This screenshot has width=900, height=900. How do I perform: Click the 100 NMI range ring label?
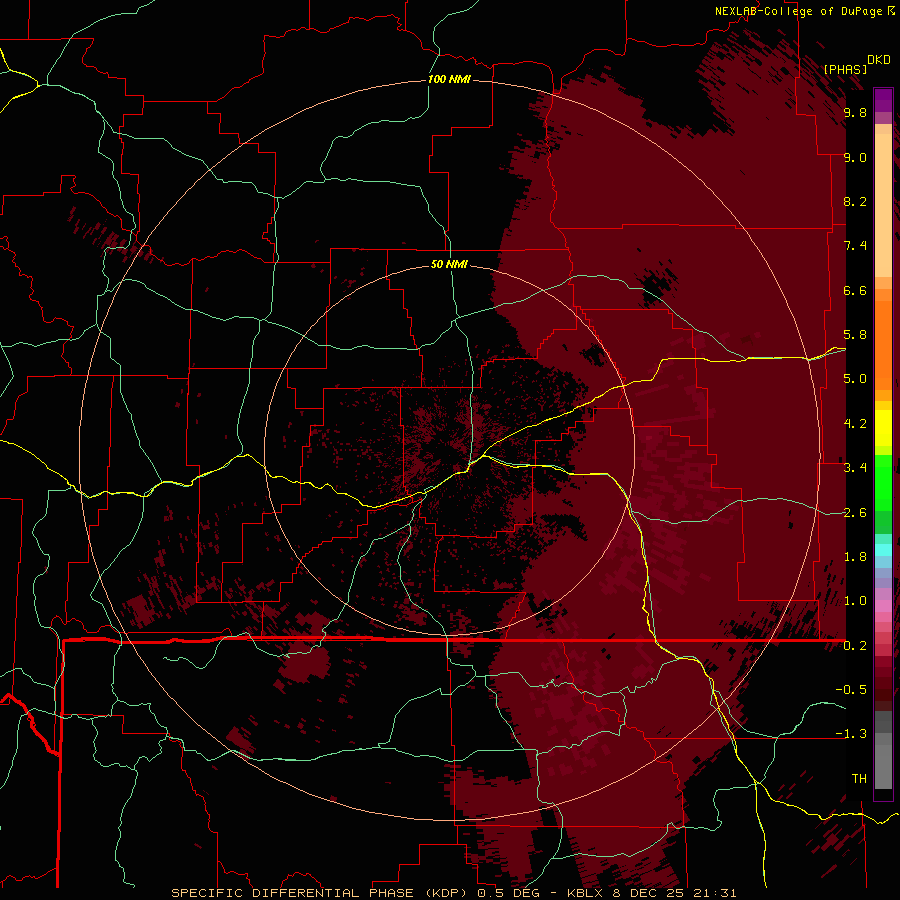[x=449, y=79]
